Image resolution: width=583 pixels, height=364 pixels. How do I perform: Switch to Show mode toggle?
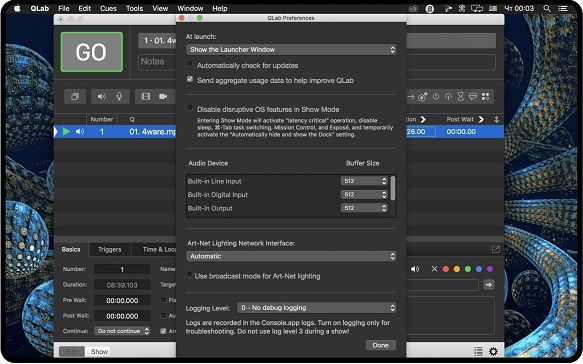99,352
